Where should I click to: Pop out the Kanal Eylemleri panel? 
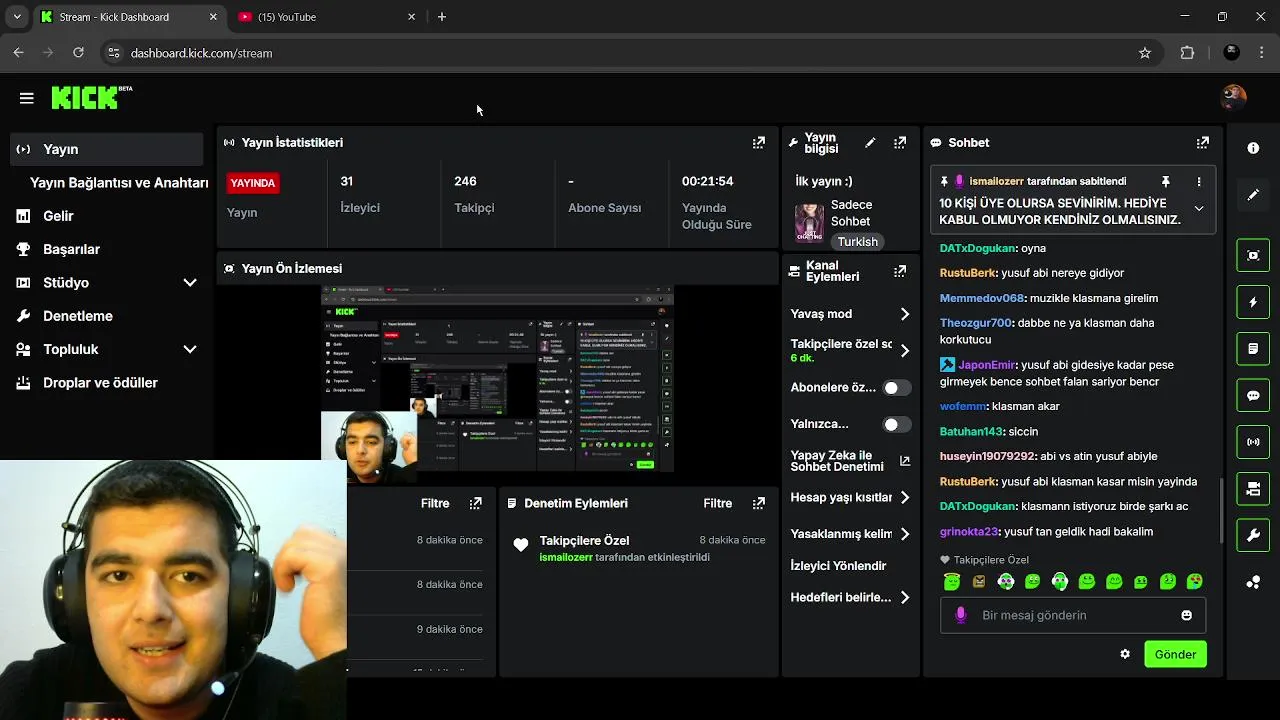(x=900, y=271)
